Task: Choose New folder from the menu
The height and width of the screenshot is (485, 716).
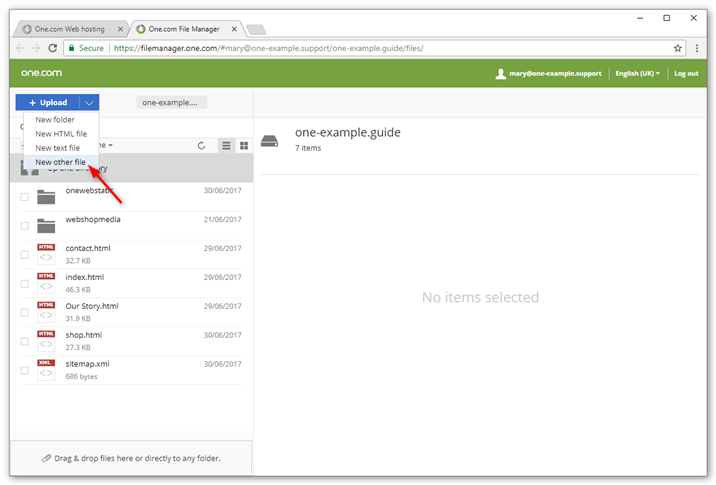Action: pos(61,120)
